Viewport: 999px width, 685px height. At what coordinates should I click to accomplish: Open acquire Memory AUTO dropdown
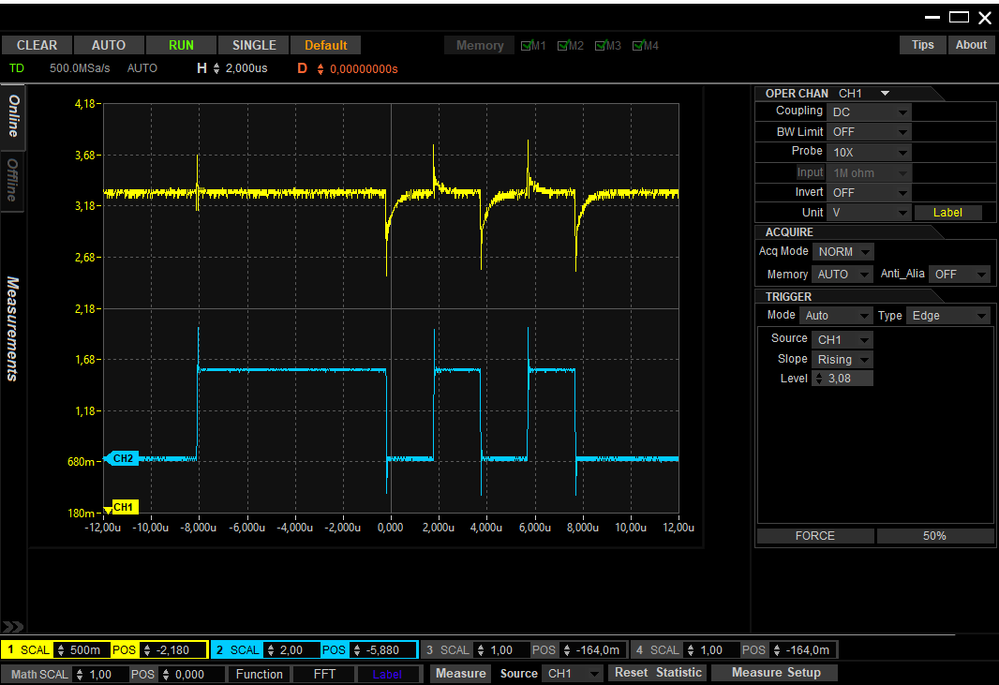coord(842,274)
